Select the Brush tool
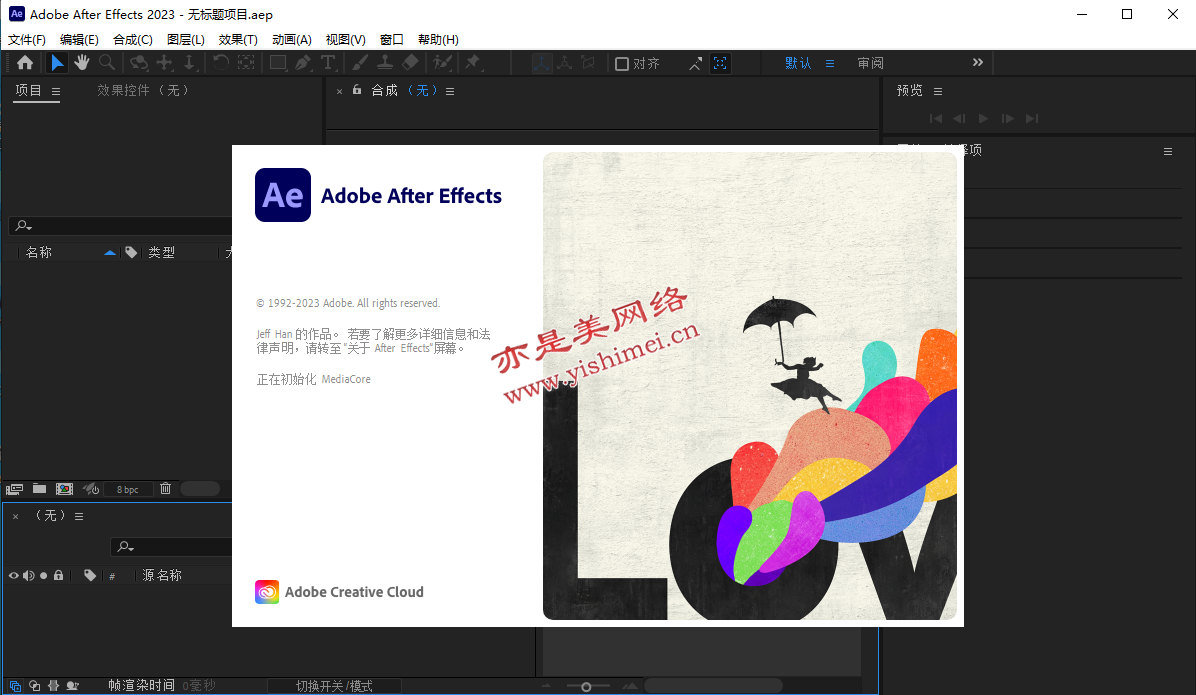Viewport: 1196px width, 695px height. tap(360, 63)
